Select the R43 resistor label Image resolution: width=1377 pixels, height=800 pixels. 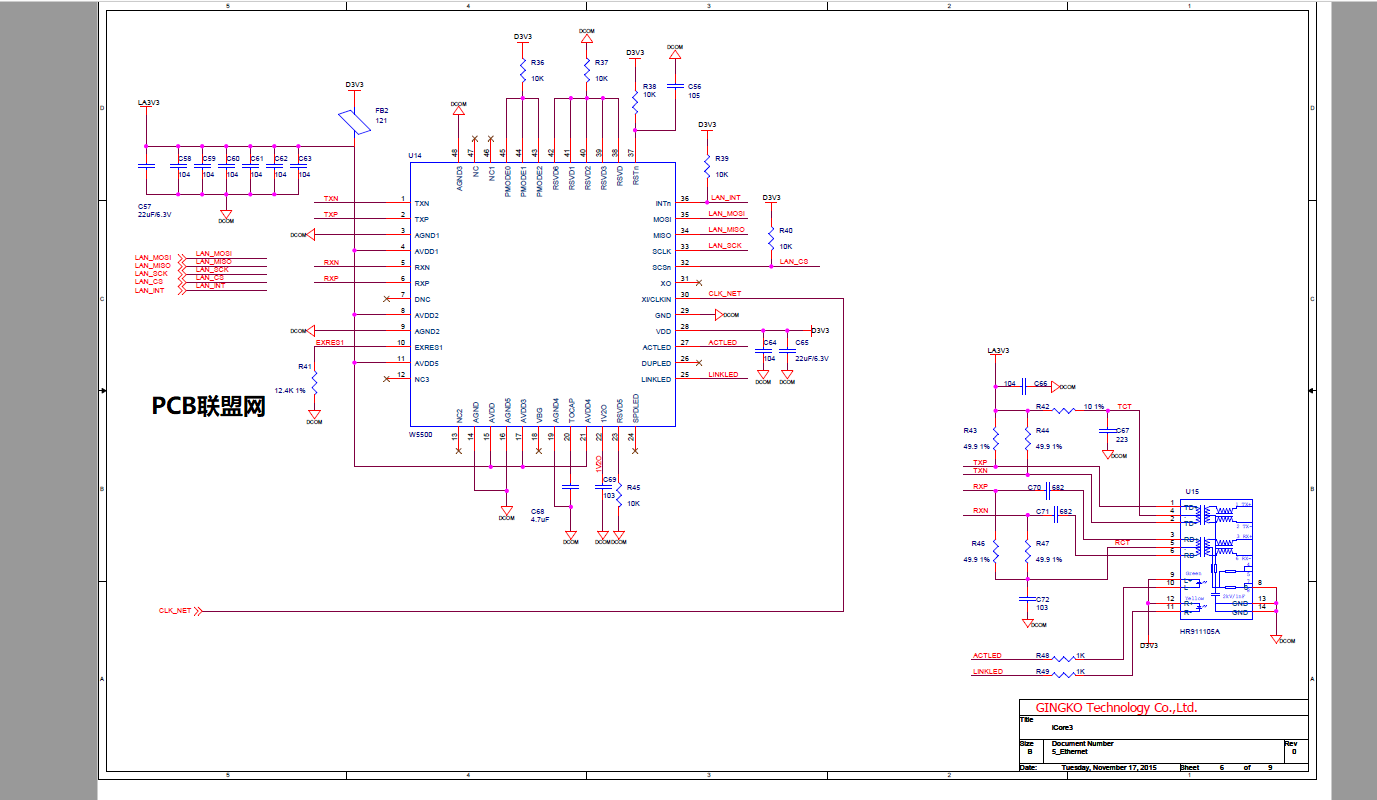[970, 430]
